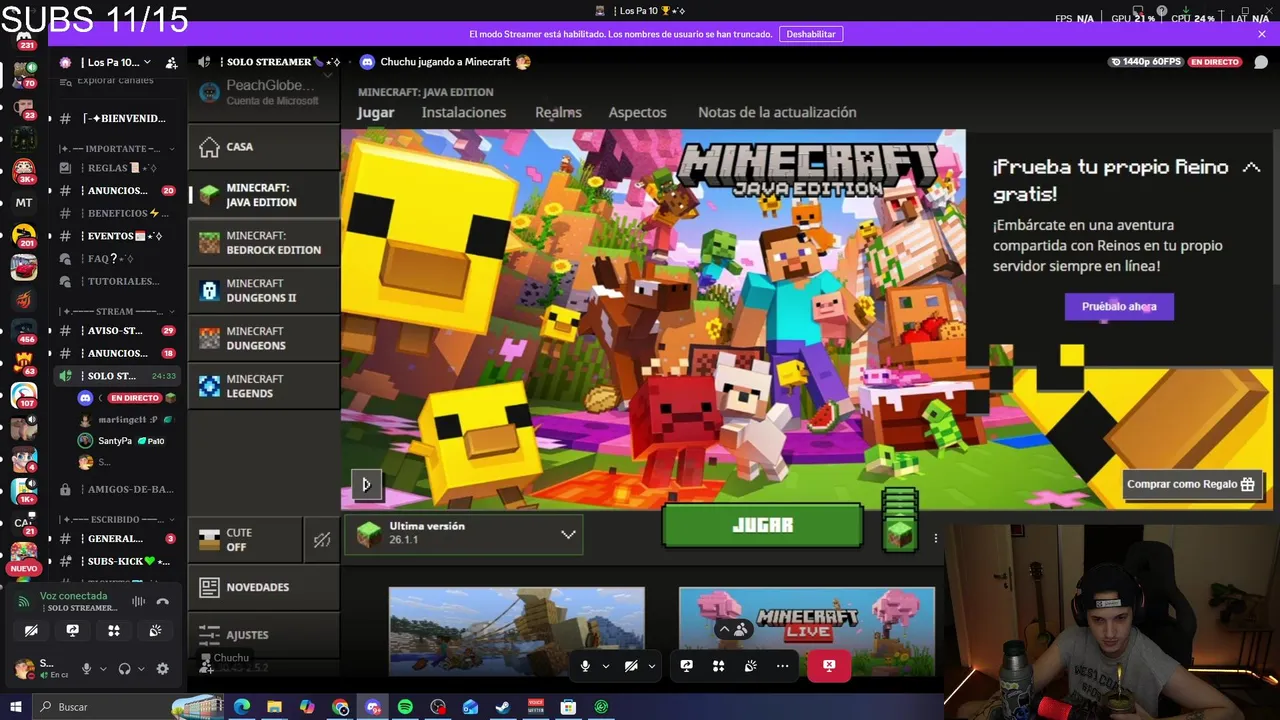Switch to Realms tab

[x=558, y=112]
